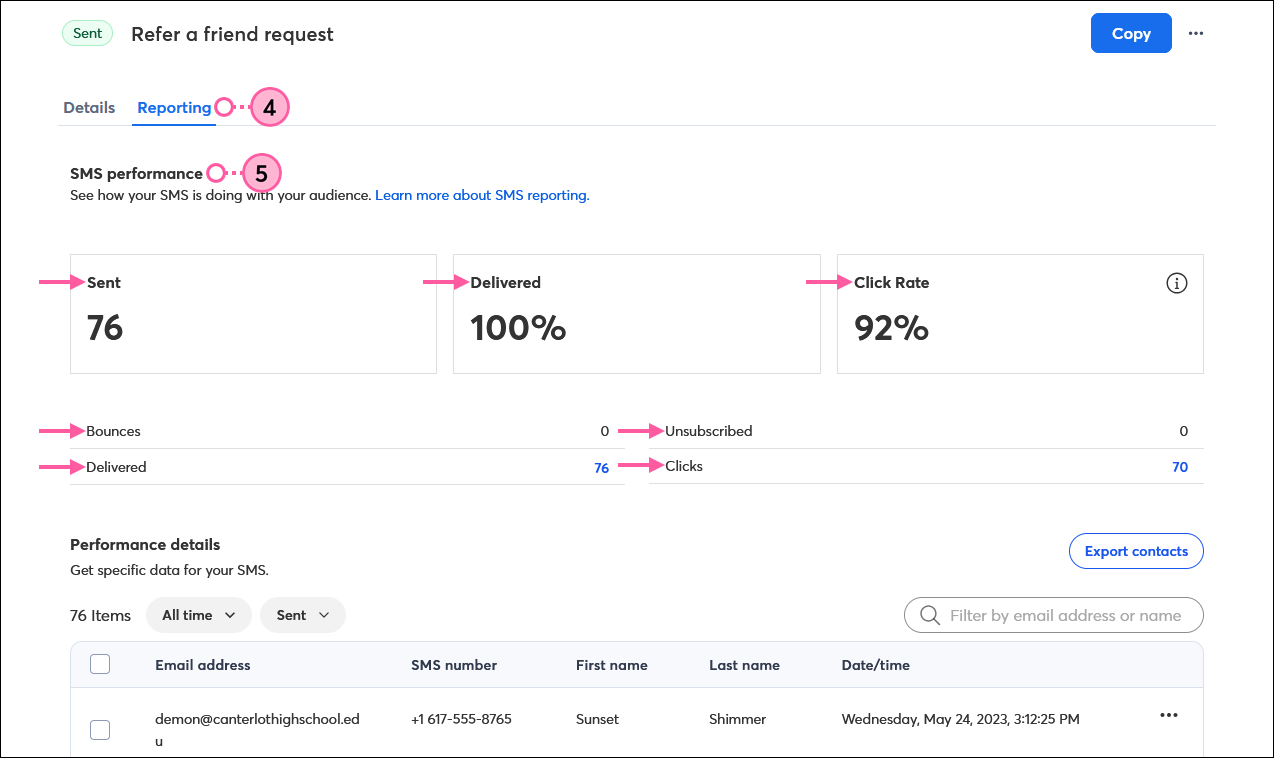Toggle the select-all checkbox in table header

(100, 664)
